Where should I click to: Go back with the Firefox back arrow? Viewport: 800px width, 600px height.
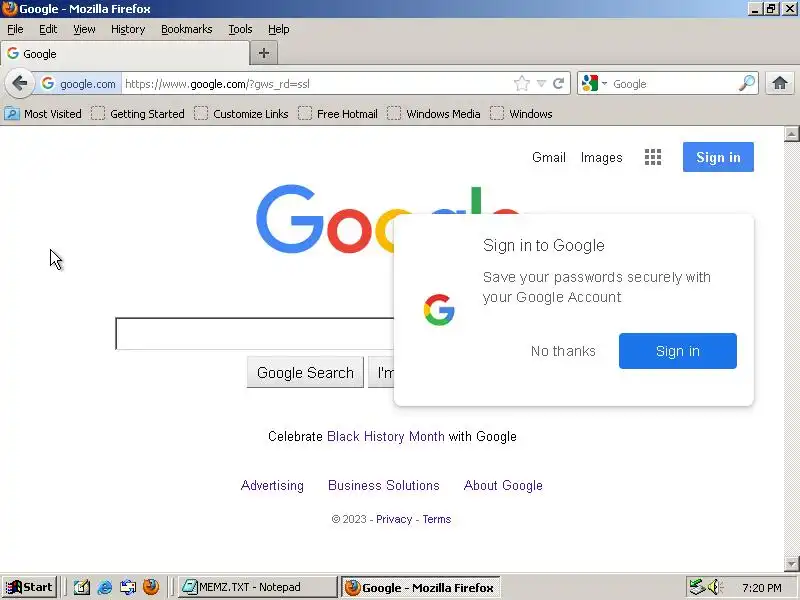[19, 83]
